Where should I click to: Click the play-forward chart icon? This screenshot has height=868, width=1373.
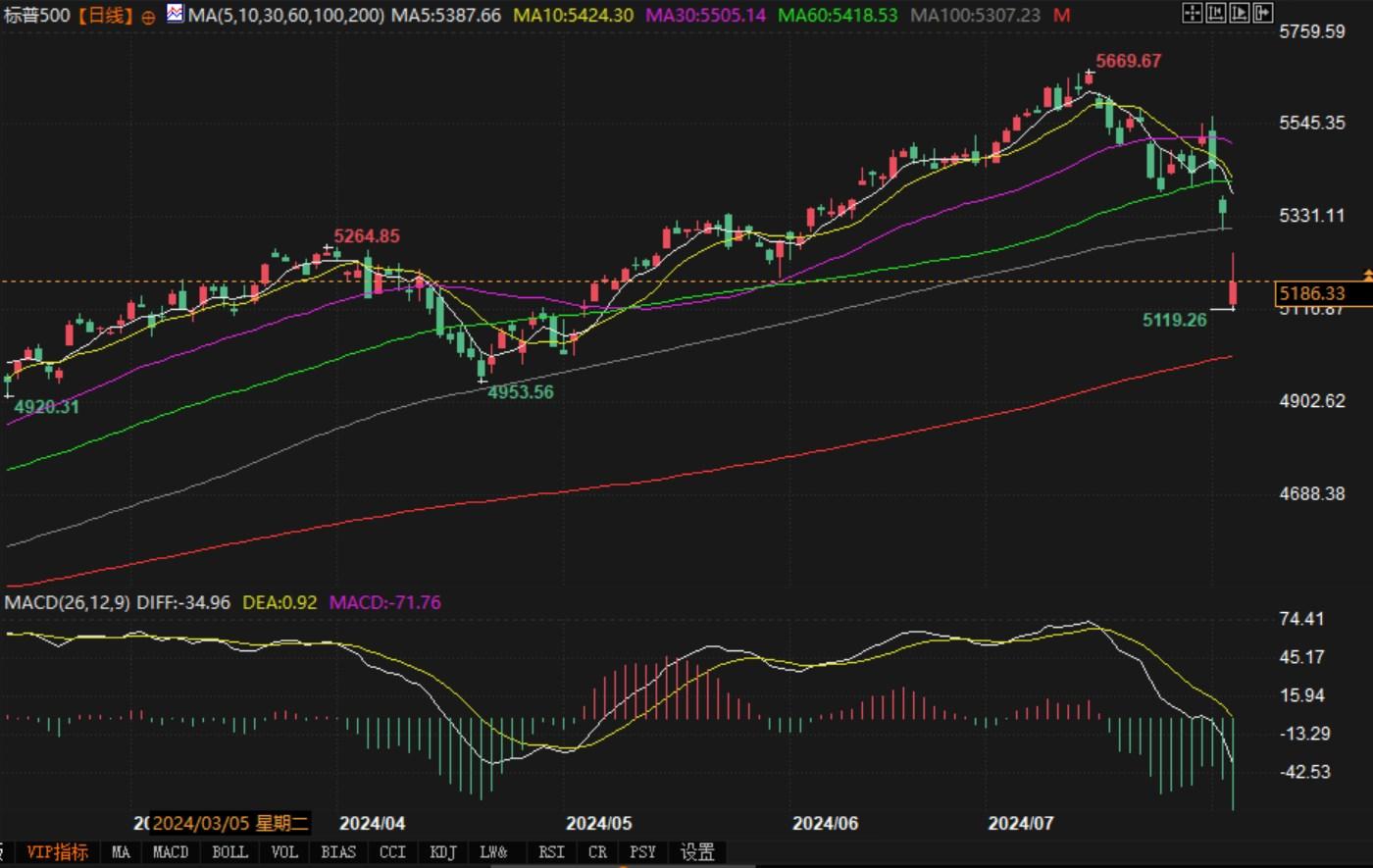coord(1239,13)
